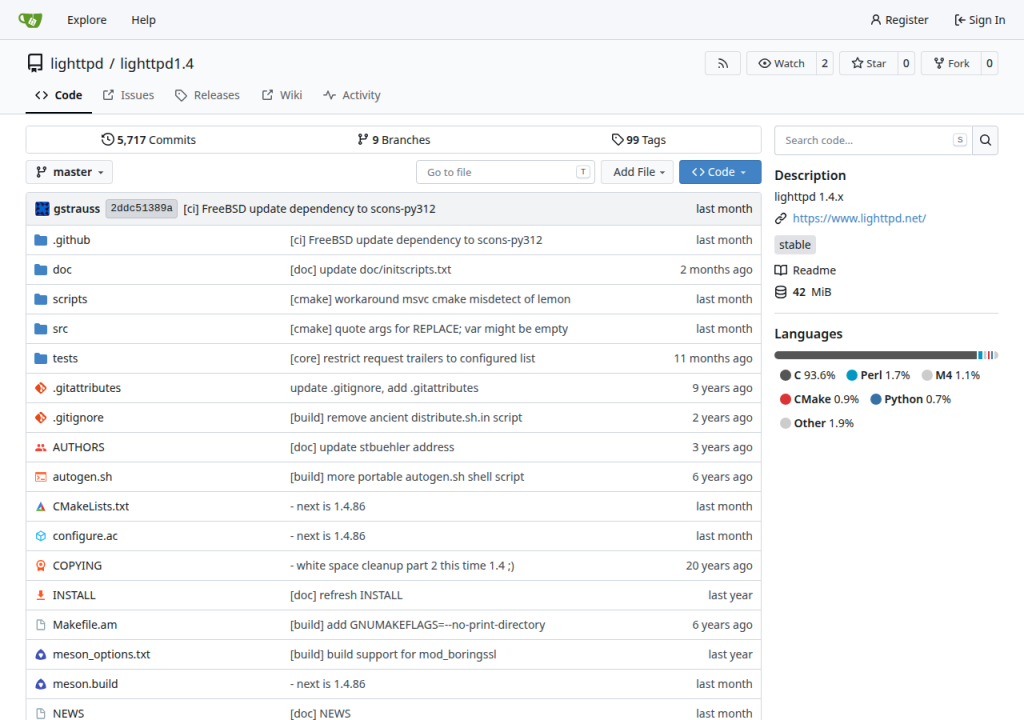Image resolution: width=1024 pixels, height=720 pixels.
Task: Open the lighttpd owner link
Action: [77, 63]
